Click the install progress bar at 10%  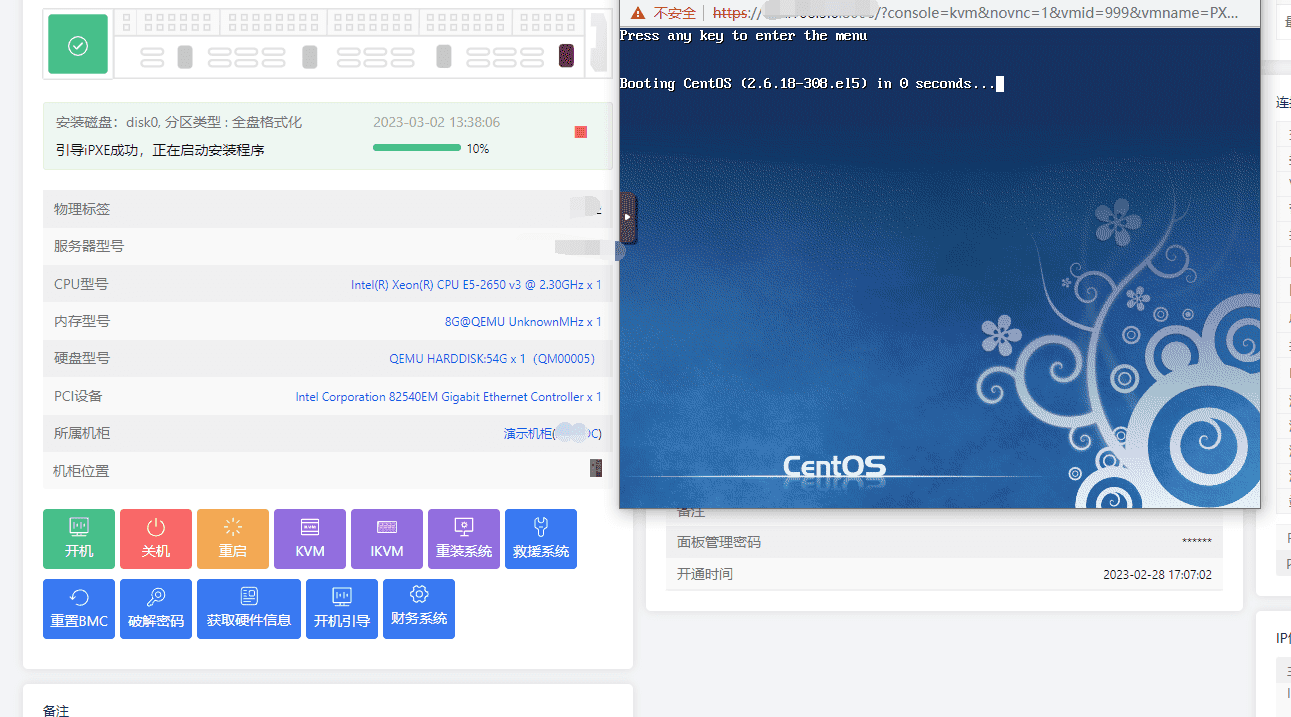click(417, 148)
